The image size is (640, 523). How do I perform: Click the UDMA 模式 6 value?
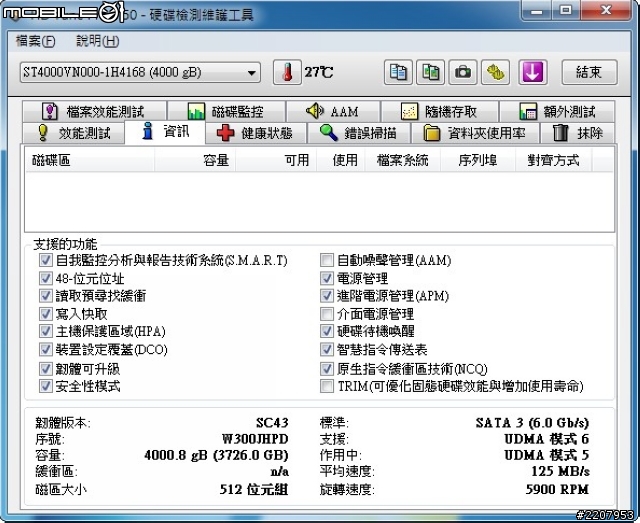547,439
